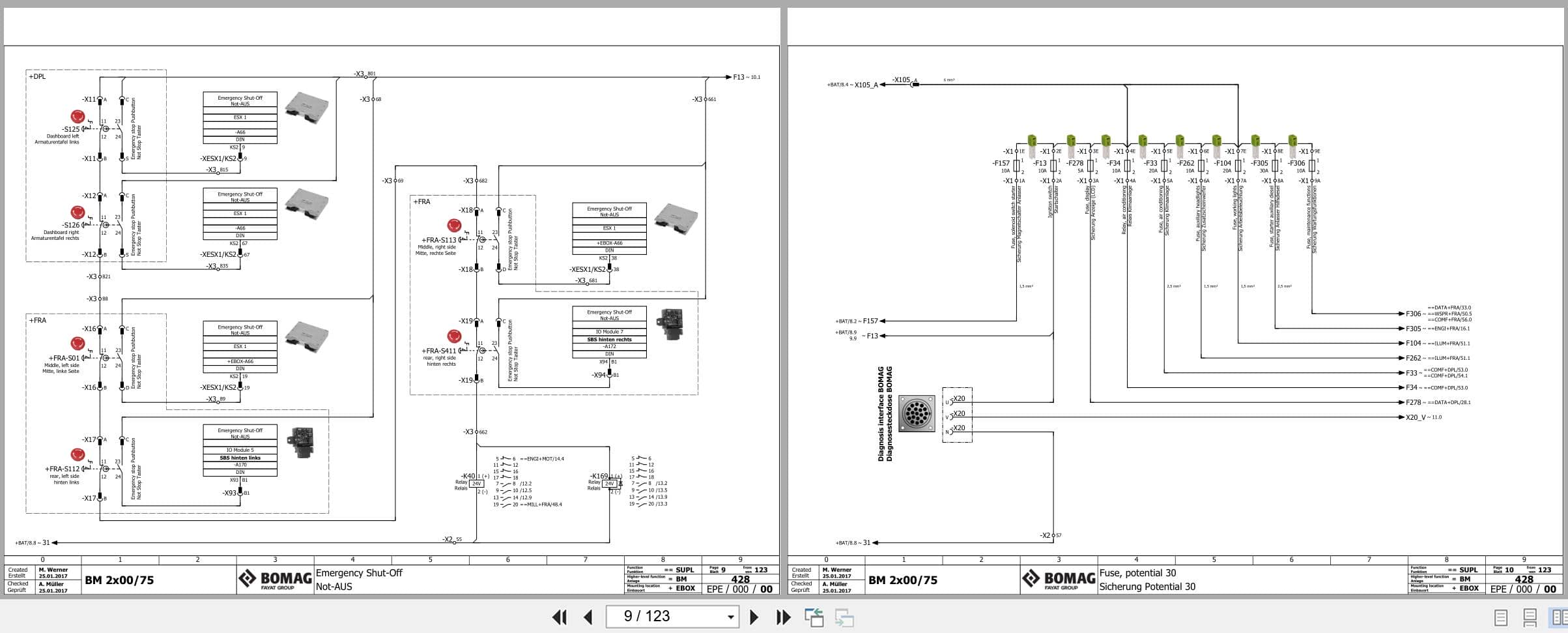
Task: Return to the previous view
Action: (815, 616)
